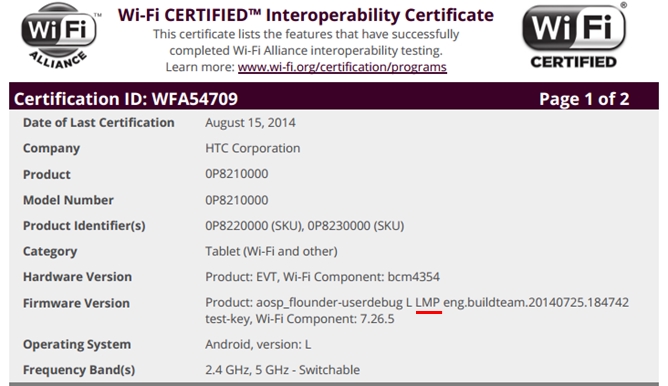This screenshot has height=386, width=668.
Task: Click the date August 15, 2014
Action: point(250,123)
